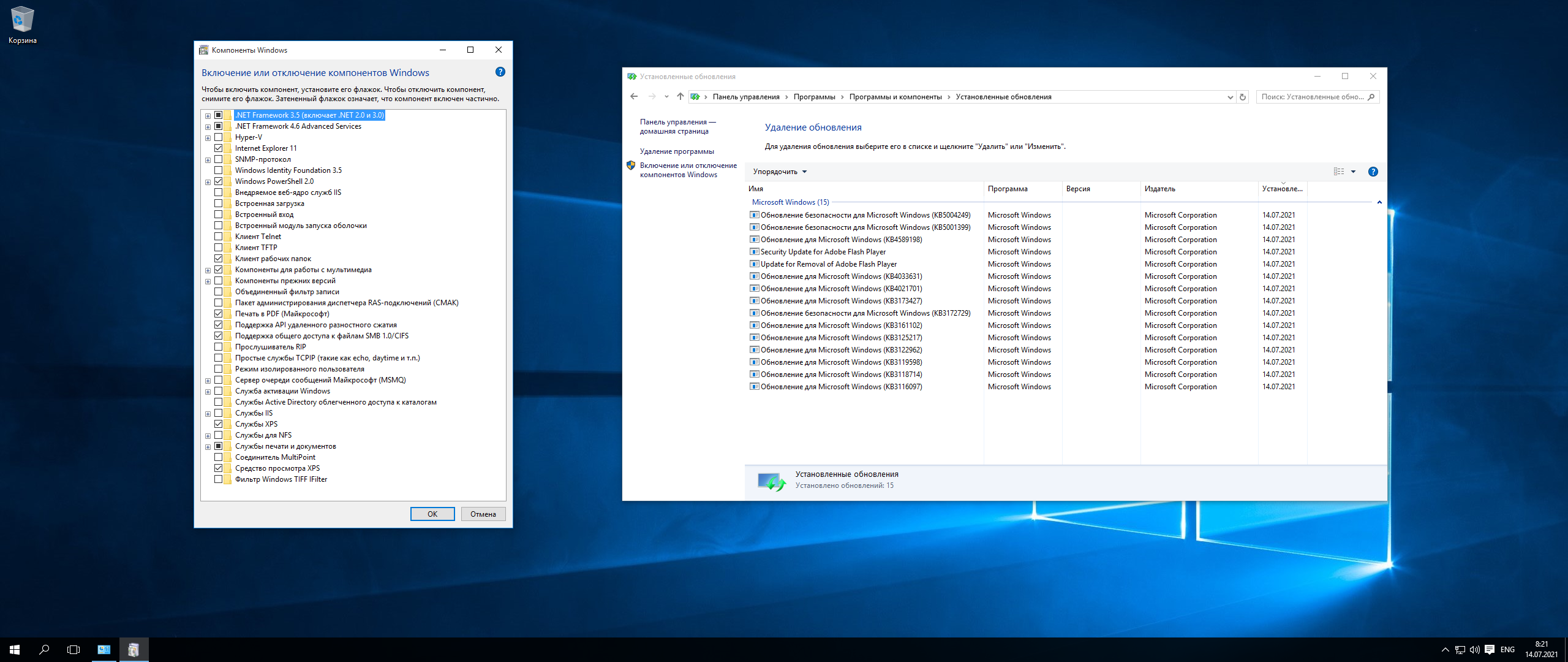Uncheck Печать в PDF (Майкрософт)
This screenshot has width=1568, height=662.
(x=218, y=314)
